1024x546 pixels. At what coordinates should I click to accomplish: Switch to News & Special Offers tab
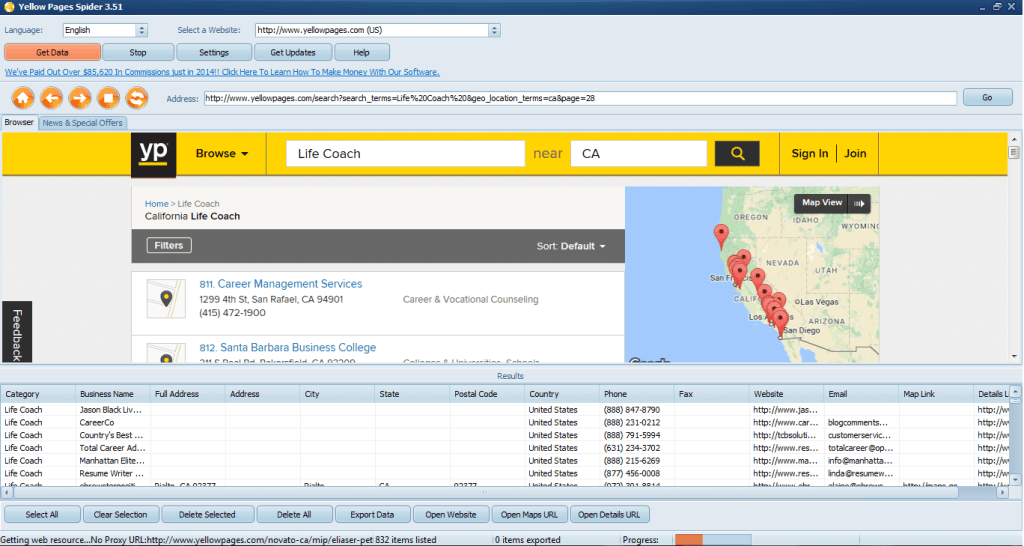click(82, 123)
